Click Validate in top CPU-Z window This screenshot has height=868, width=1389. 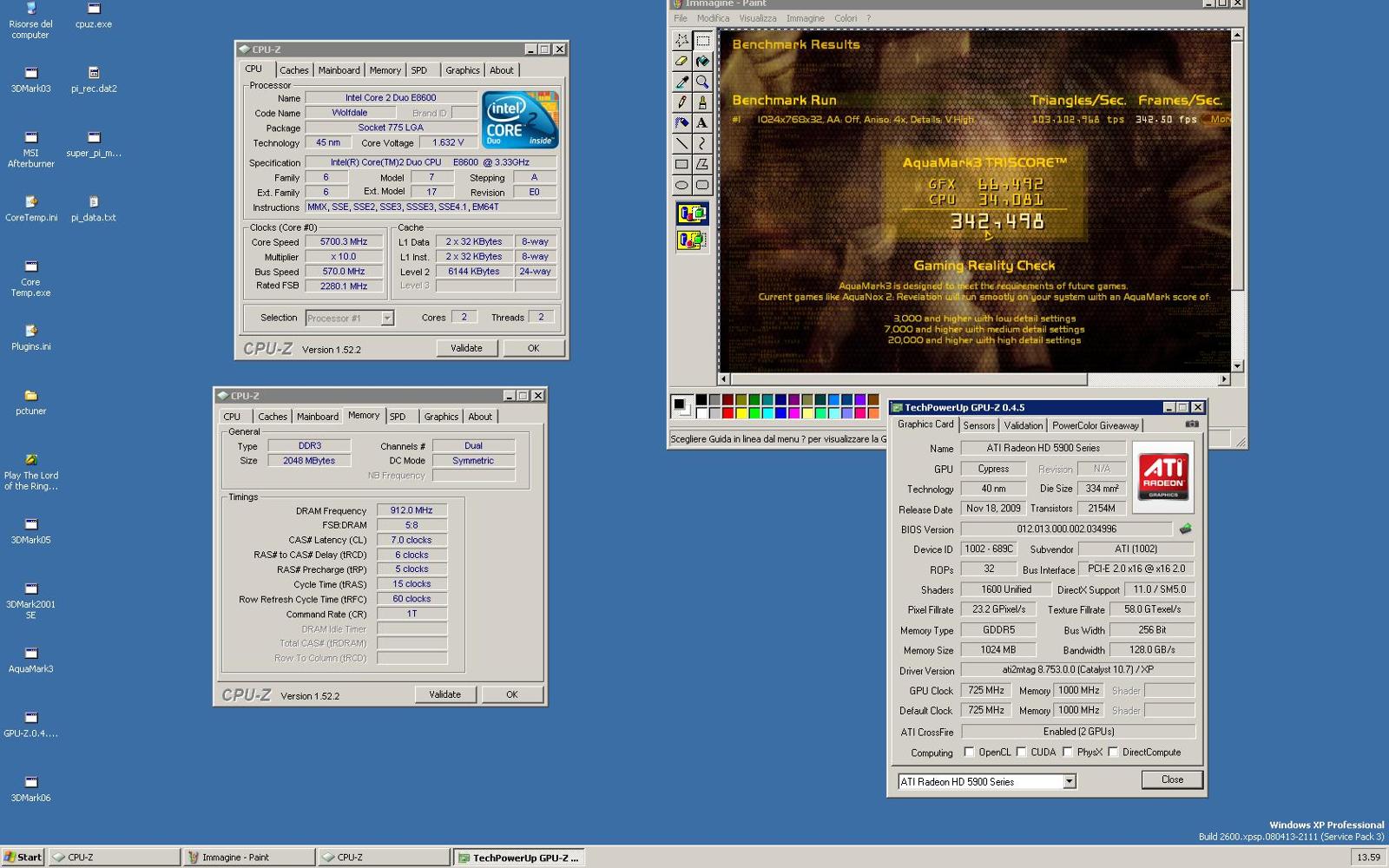[x=466, y=348]
